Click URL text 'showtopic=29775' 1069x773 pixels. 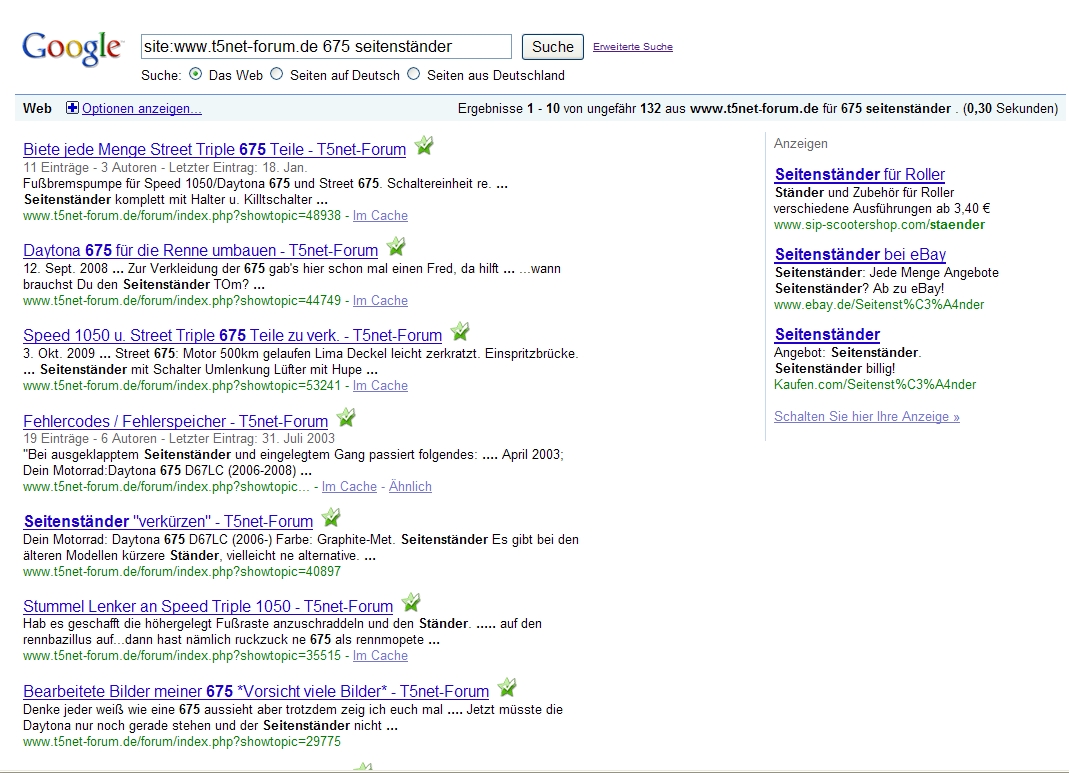(288, 742)
